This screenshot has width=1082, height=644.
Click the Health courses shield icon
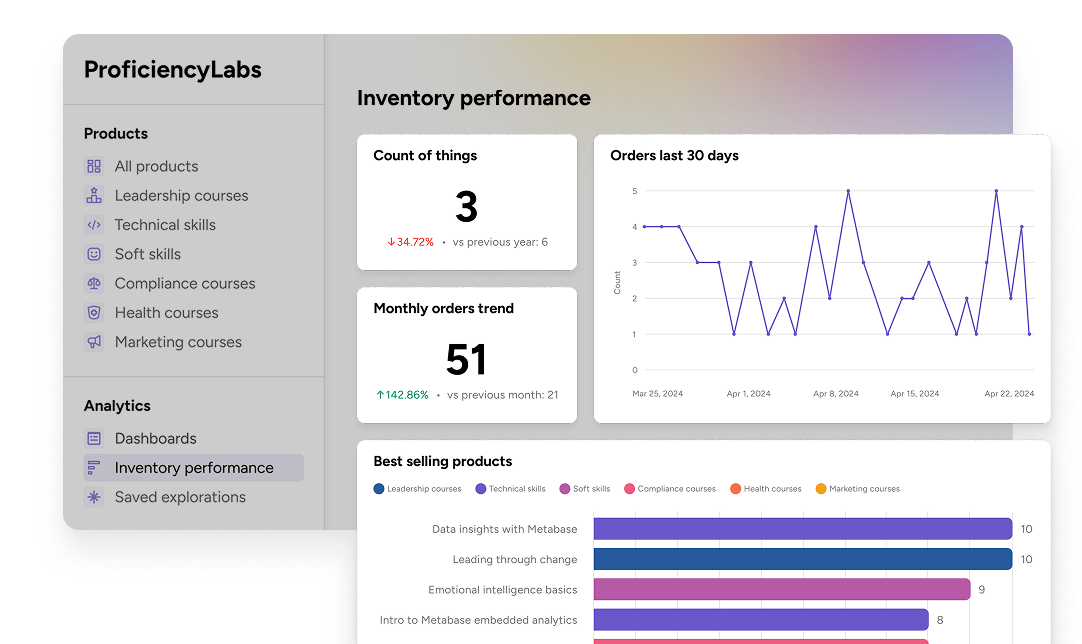coord(94,313)
